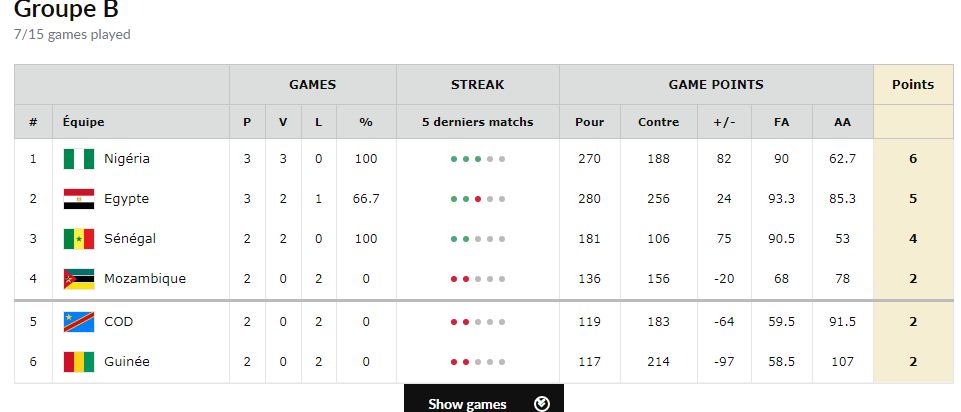Click the COD flag icon
Viewport: 961px width, 412px height.
pyautogui.click(x=78, y=322)
